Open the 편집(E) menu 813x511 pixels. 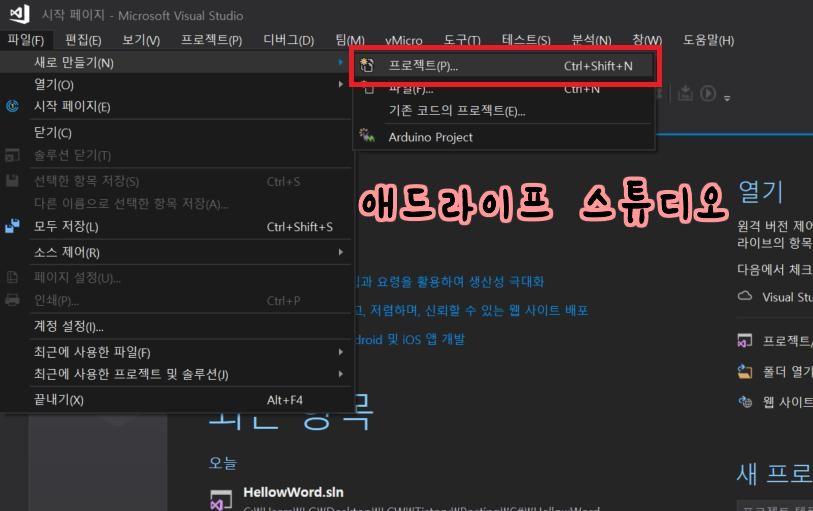click(x=83, y=40)
